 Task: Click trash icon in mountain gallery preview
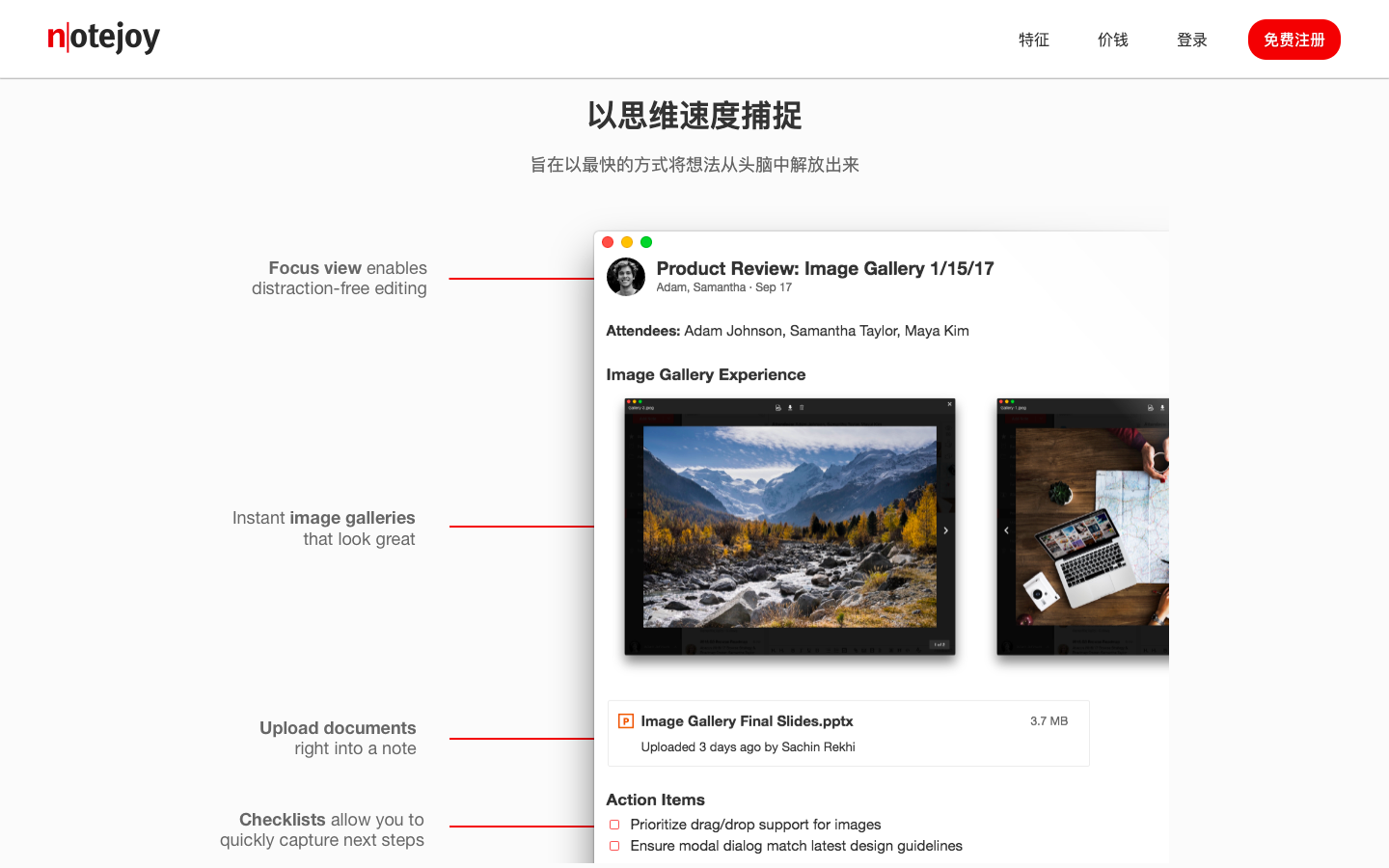click(x=802, y=408)
